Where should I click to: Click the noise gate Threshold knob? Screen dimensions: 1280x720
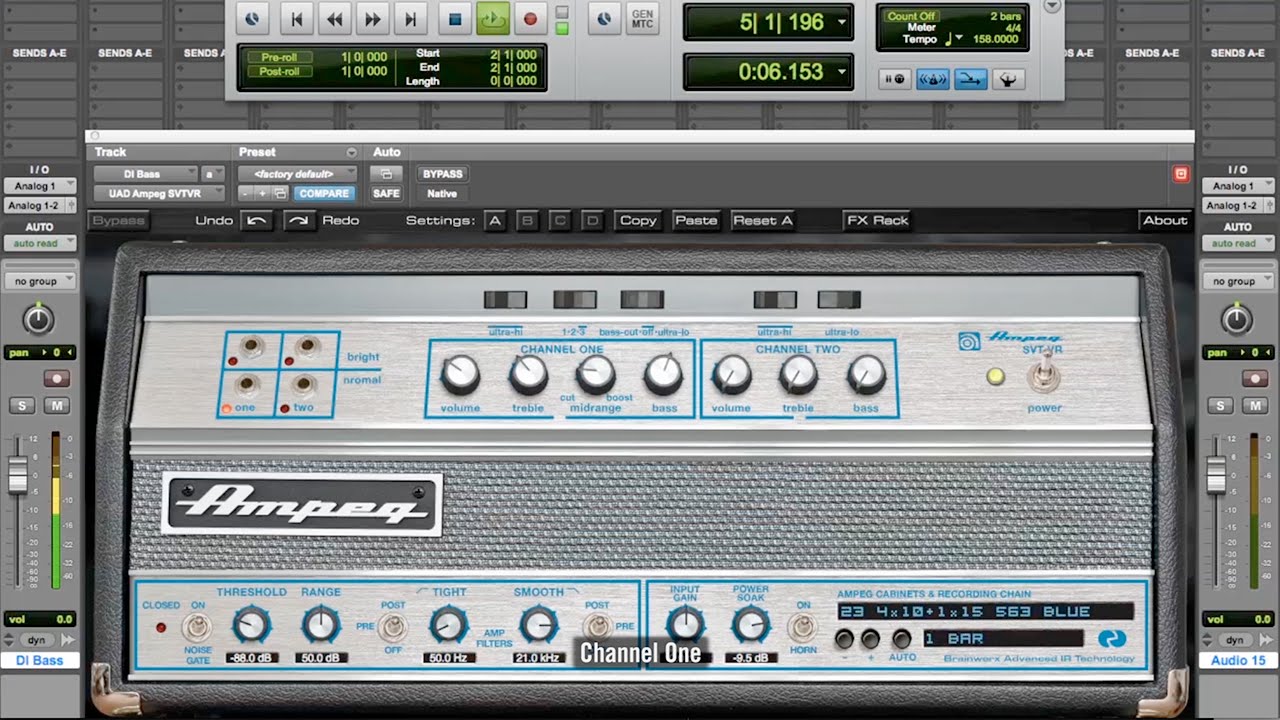point(251,626)
